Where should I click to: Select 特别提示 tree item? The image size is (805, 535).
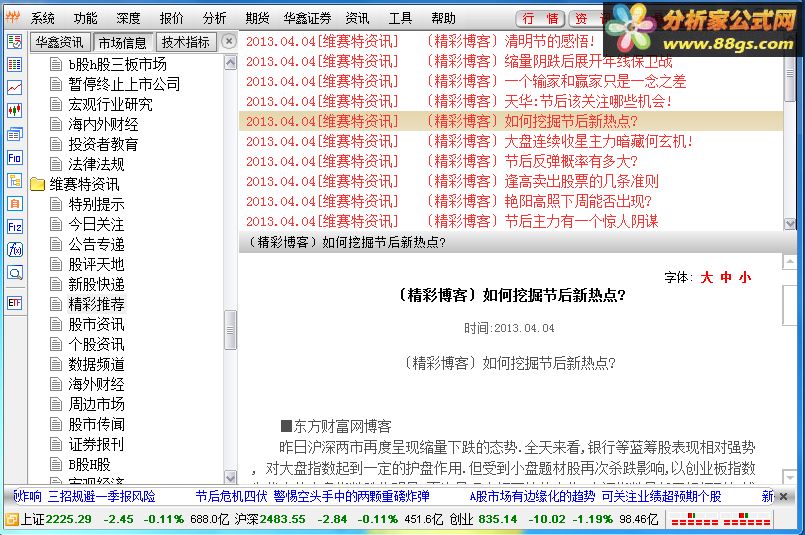point(97,204)
